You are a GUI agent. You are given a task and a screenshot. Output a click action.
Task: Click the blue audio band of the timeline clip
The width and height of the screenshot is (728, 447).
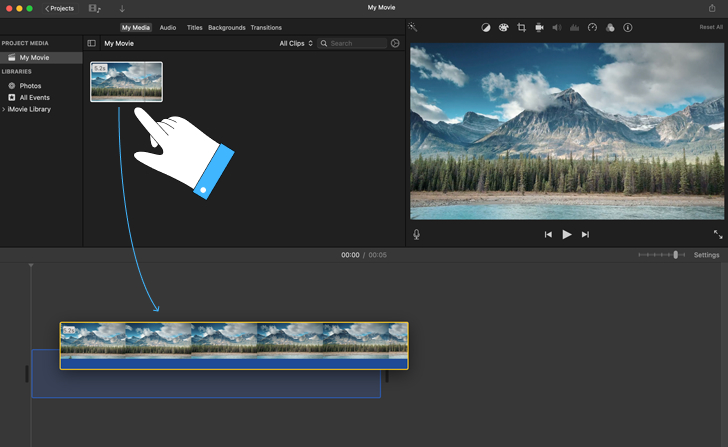(x=234, y=364)
